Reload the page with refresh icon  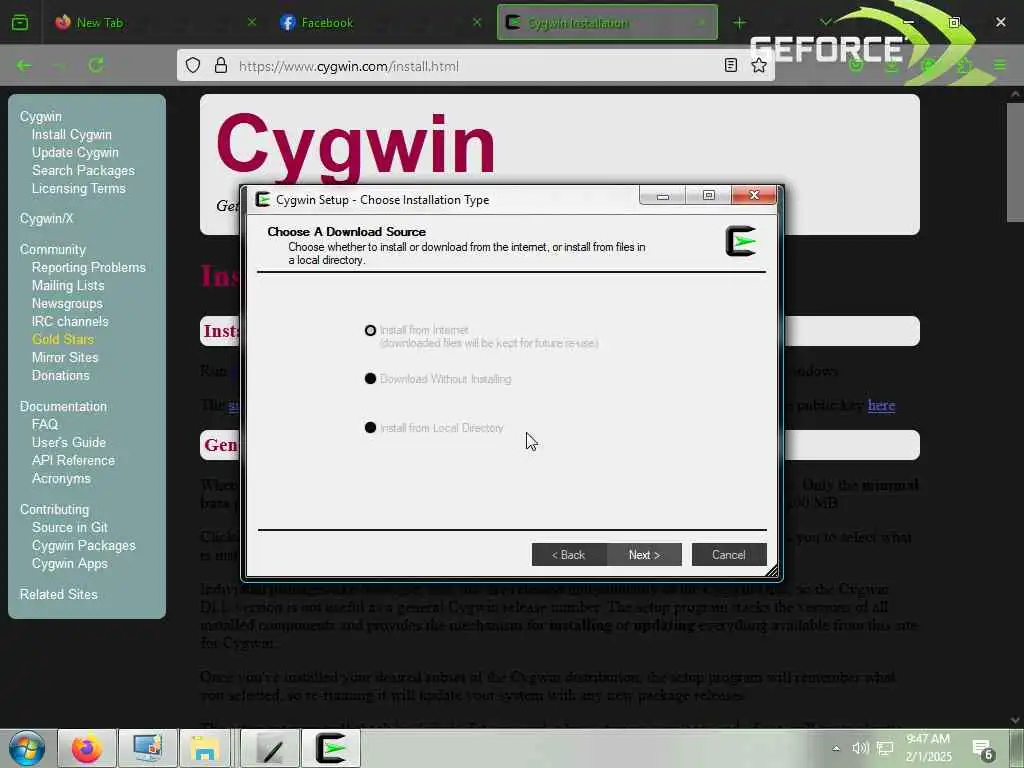96,65
